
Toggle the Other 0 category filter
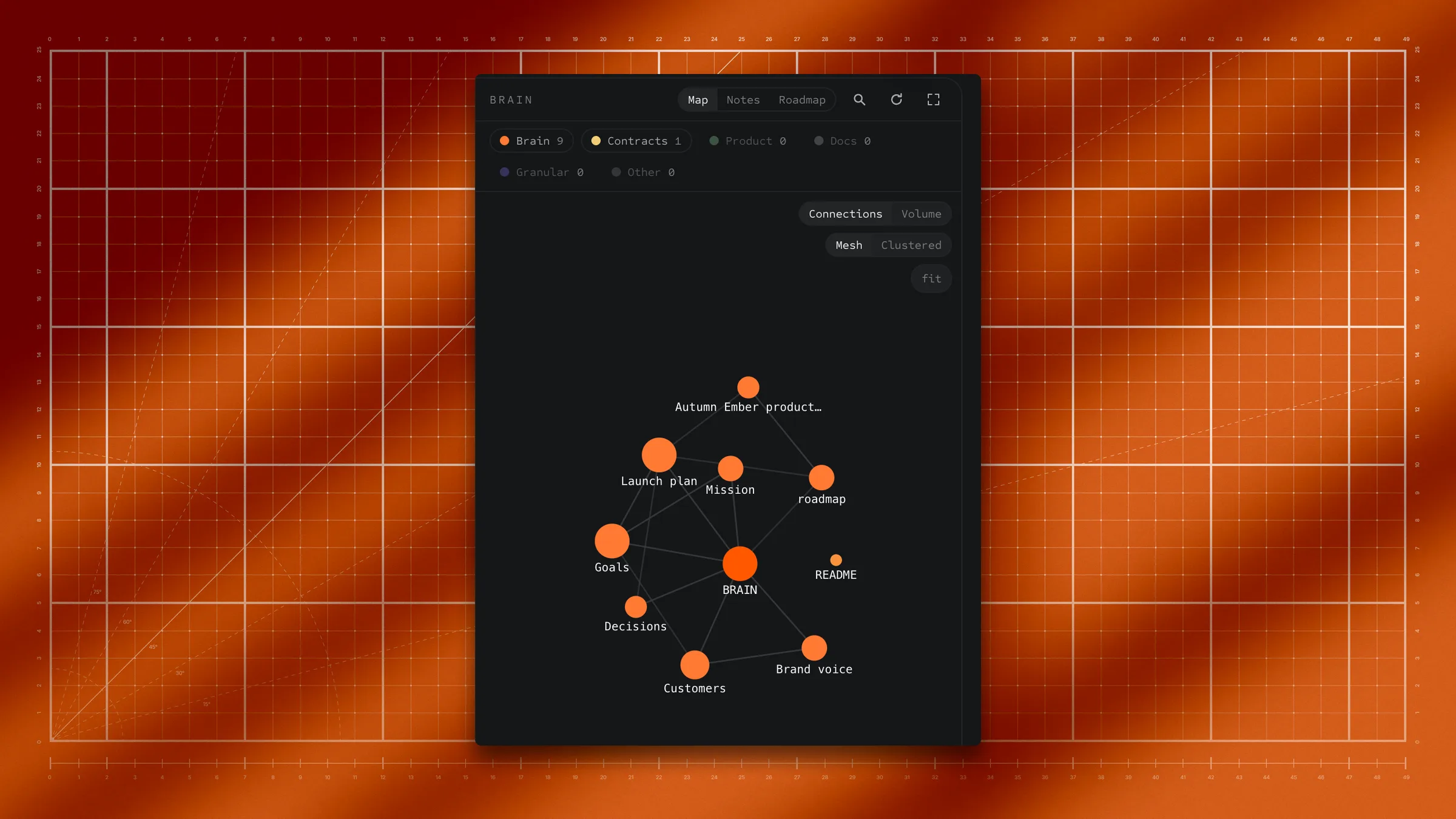point(643,172)
